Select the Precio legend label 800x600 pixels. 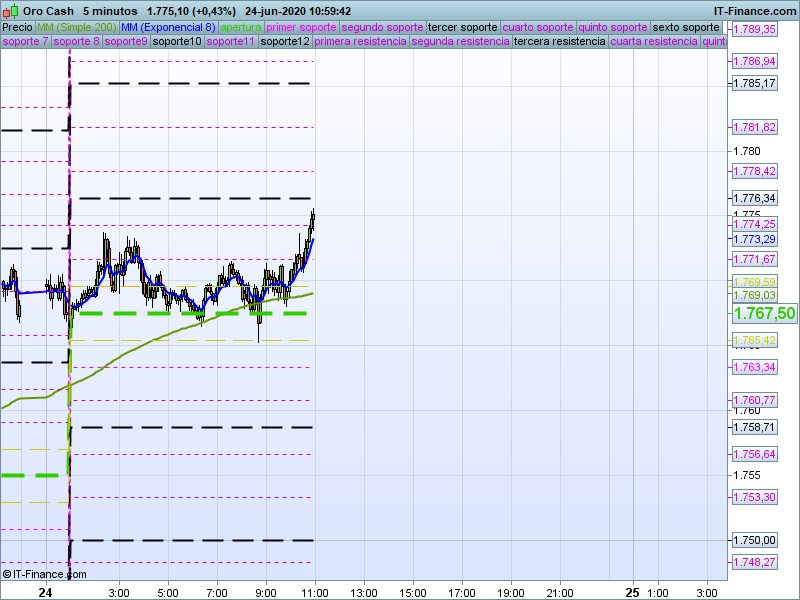pyautogui.click(x=17, y=27)
